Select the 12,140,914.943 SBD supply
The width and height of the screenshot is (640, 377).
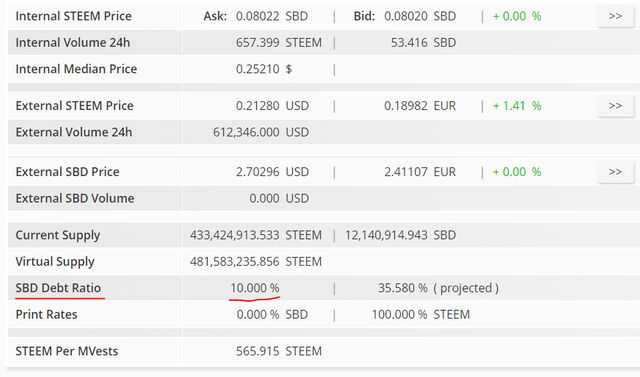(400, 235)
